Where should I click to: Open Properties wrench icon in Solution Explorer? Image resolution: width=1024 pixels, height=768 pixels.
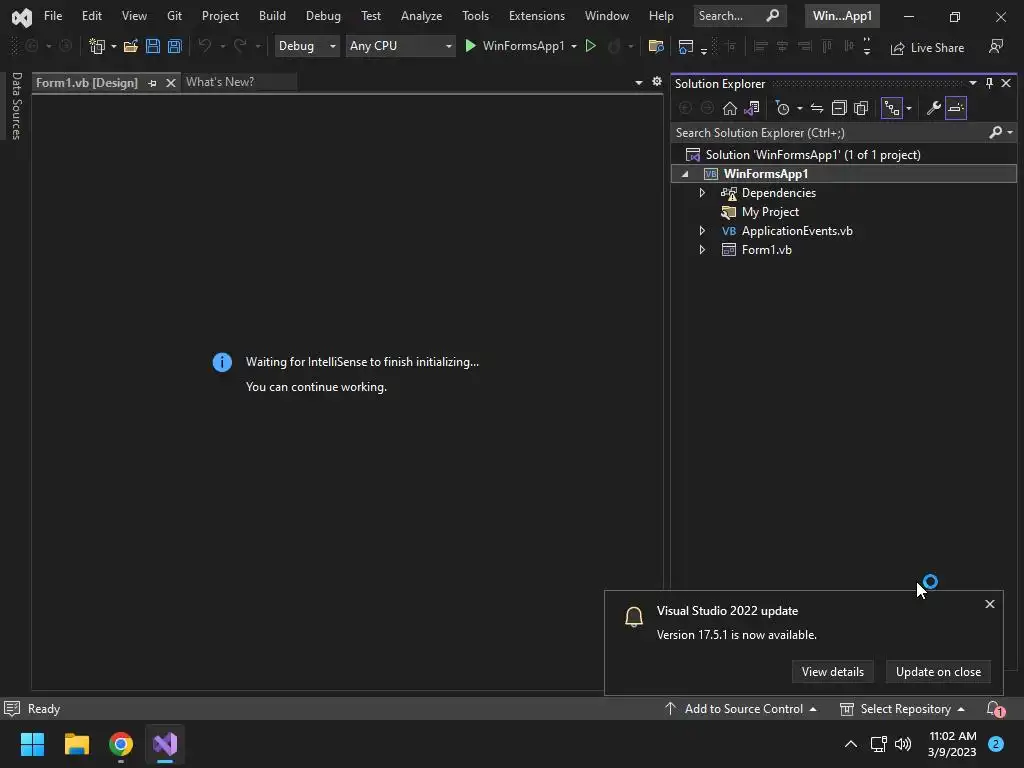coord(934,108)
